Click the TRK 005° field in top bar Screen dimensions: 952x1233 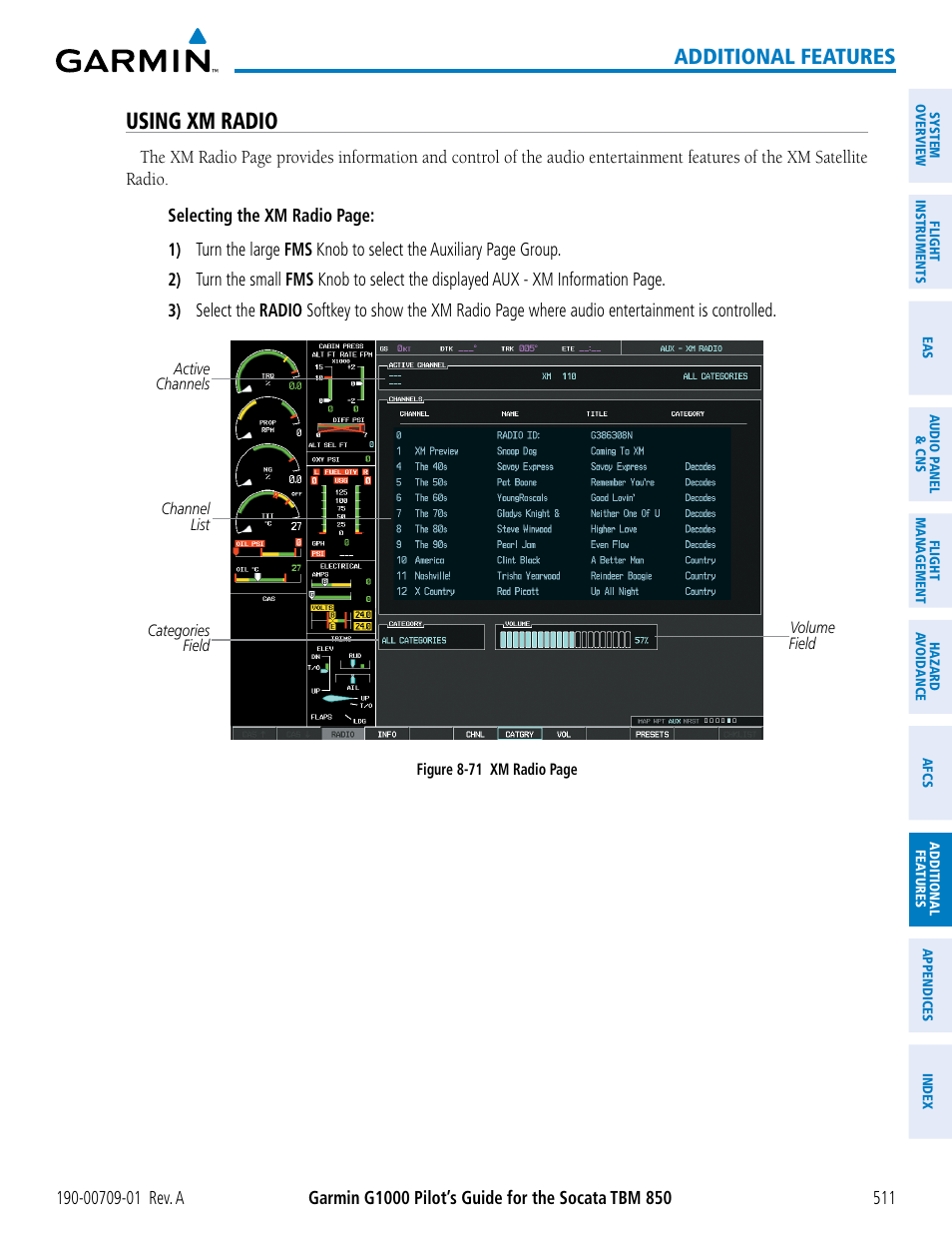point(519,348)
